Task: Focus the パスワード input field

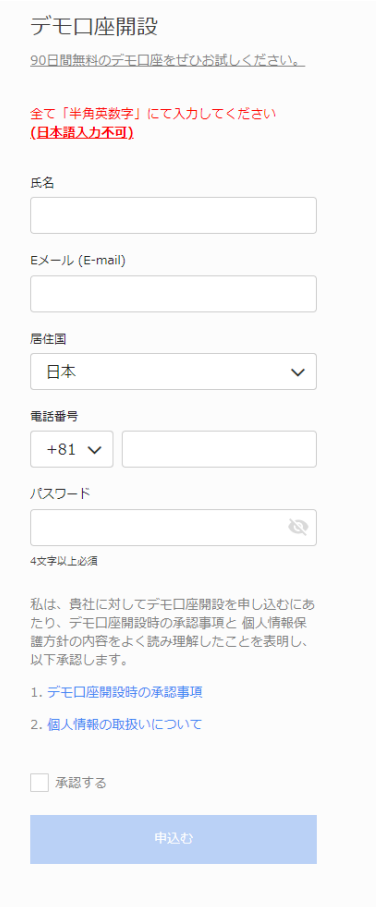Action: [x=174, y=527]
